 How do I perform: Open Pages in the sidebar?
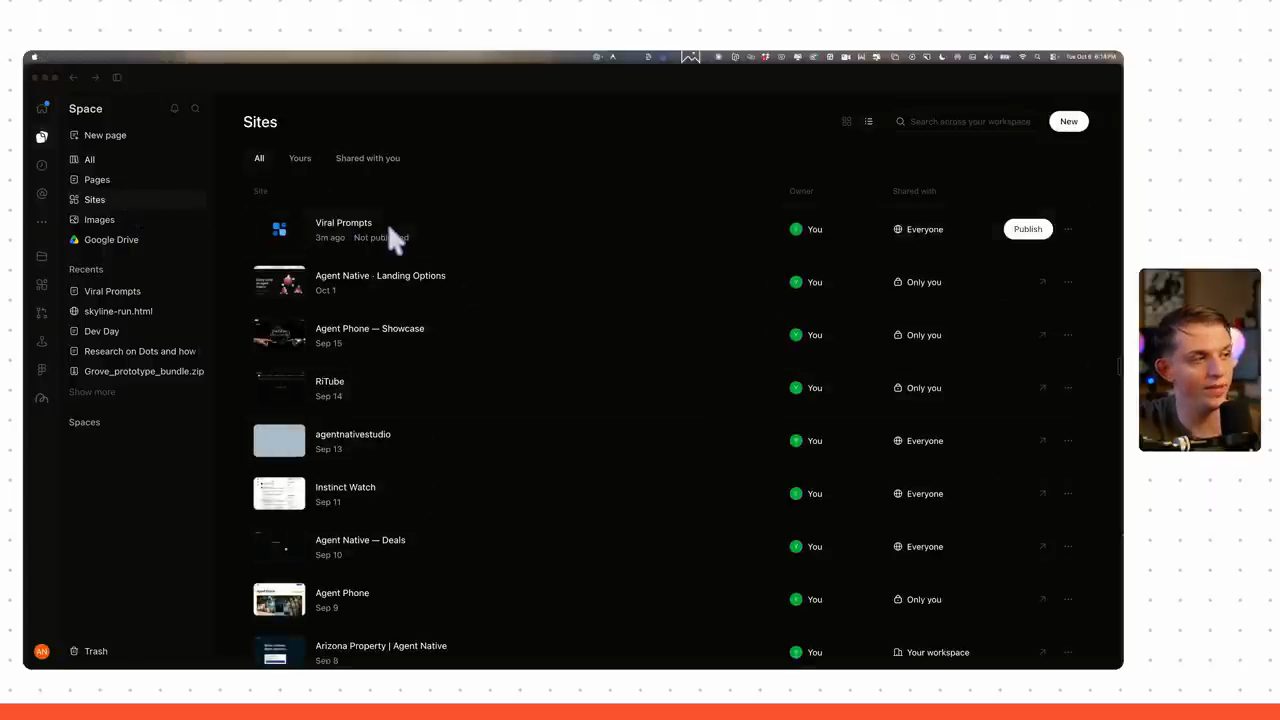pyautogui.click(x=97, y=180)
